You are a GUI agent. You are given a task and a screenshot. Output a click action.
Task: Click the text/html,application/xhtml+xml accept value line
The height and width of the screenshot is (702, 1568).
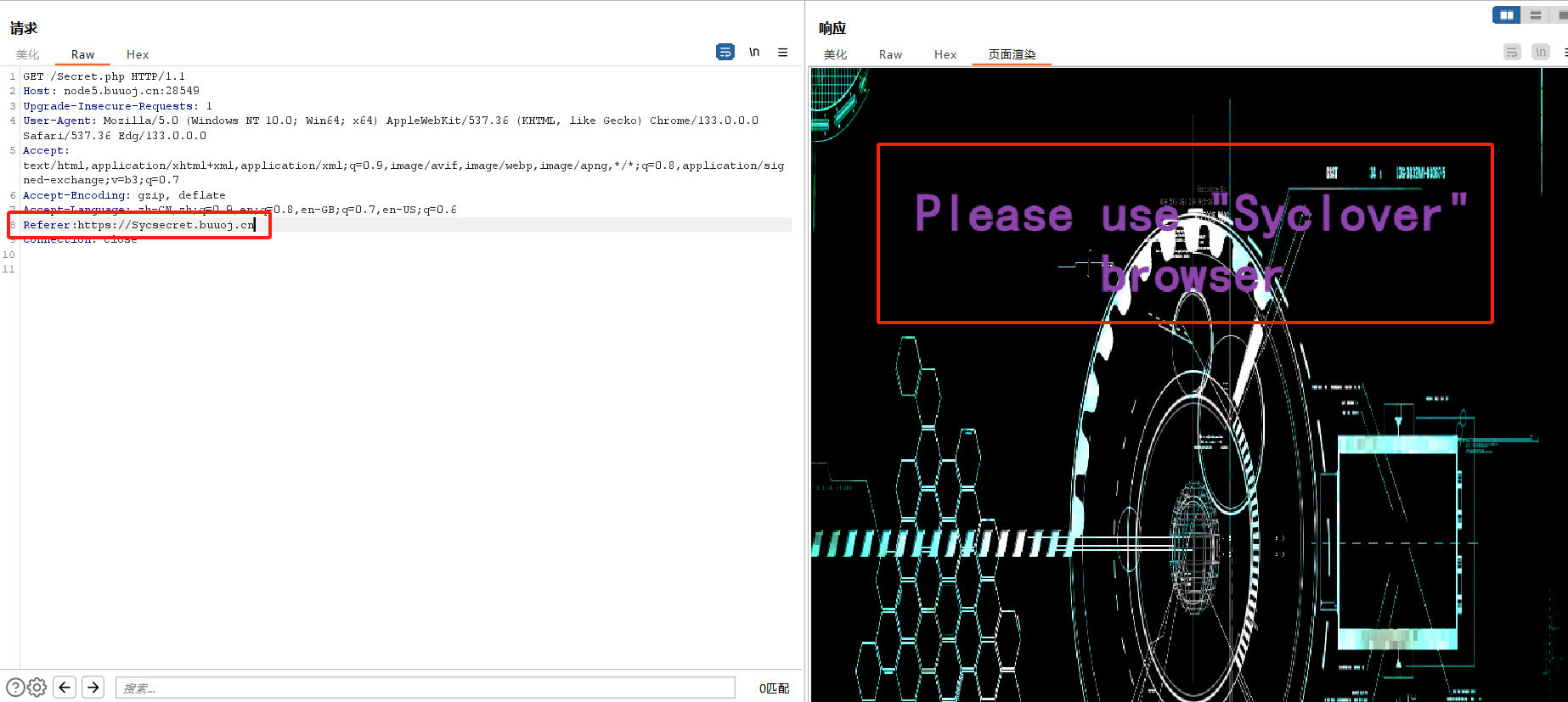pos(403,166)
